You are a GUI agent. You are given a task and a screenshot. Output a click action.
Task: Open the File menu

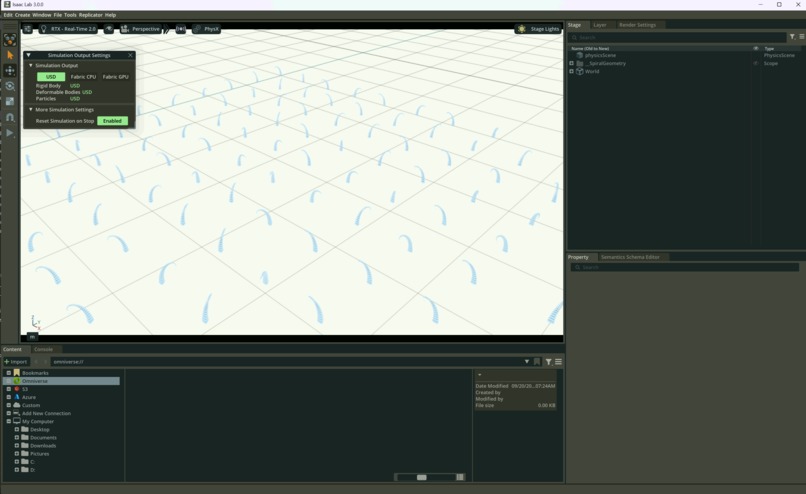58,15
